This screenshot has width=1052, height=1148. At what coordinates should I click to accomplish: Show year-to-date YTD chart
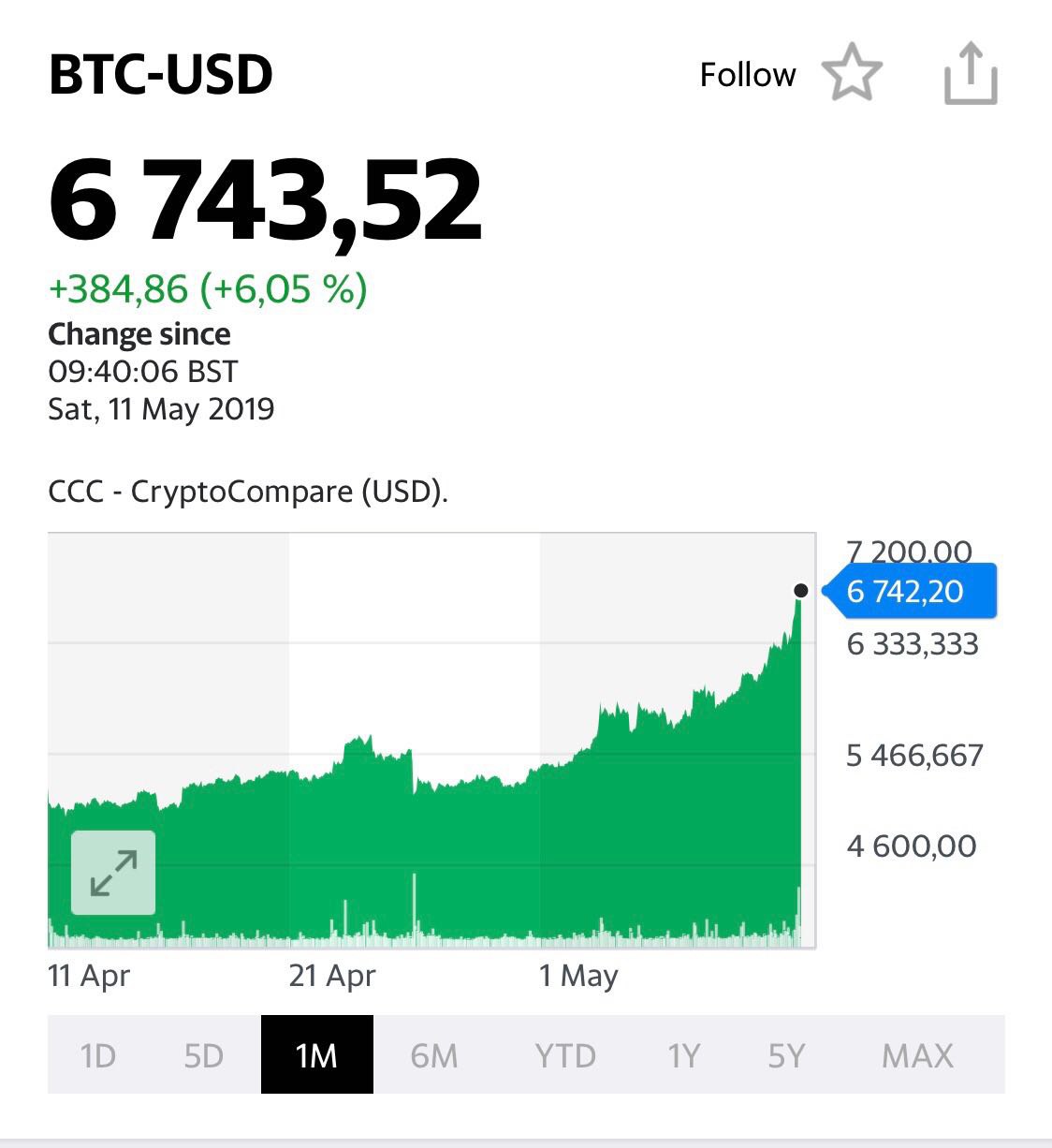click(x=565, y=1055)
